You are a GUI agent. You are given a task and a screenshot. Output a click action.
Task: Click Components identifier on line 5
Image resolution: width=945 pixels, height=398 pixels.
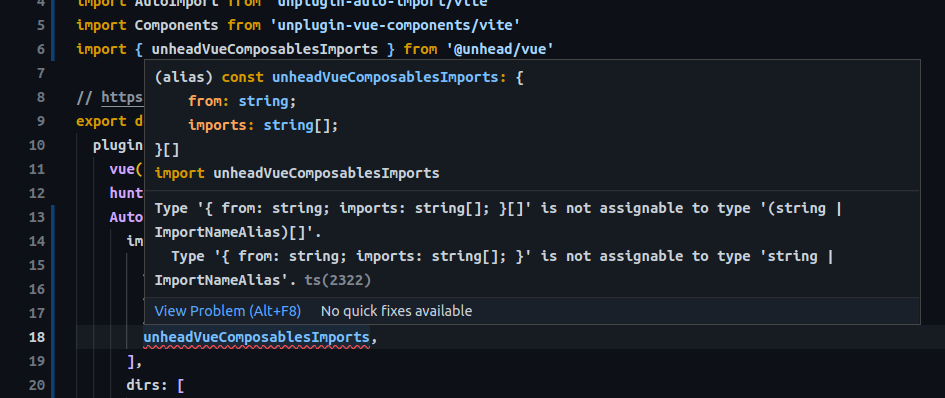click(x=177, y=25)
